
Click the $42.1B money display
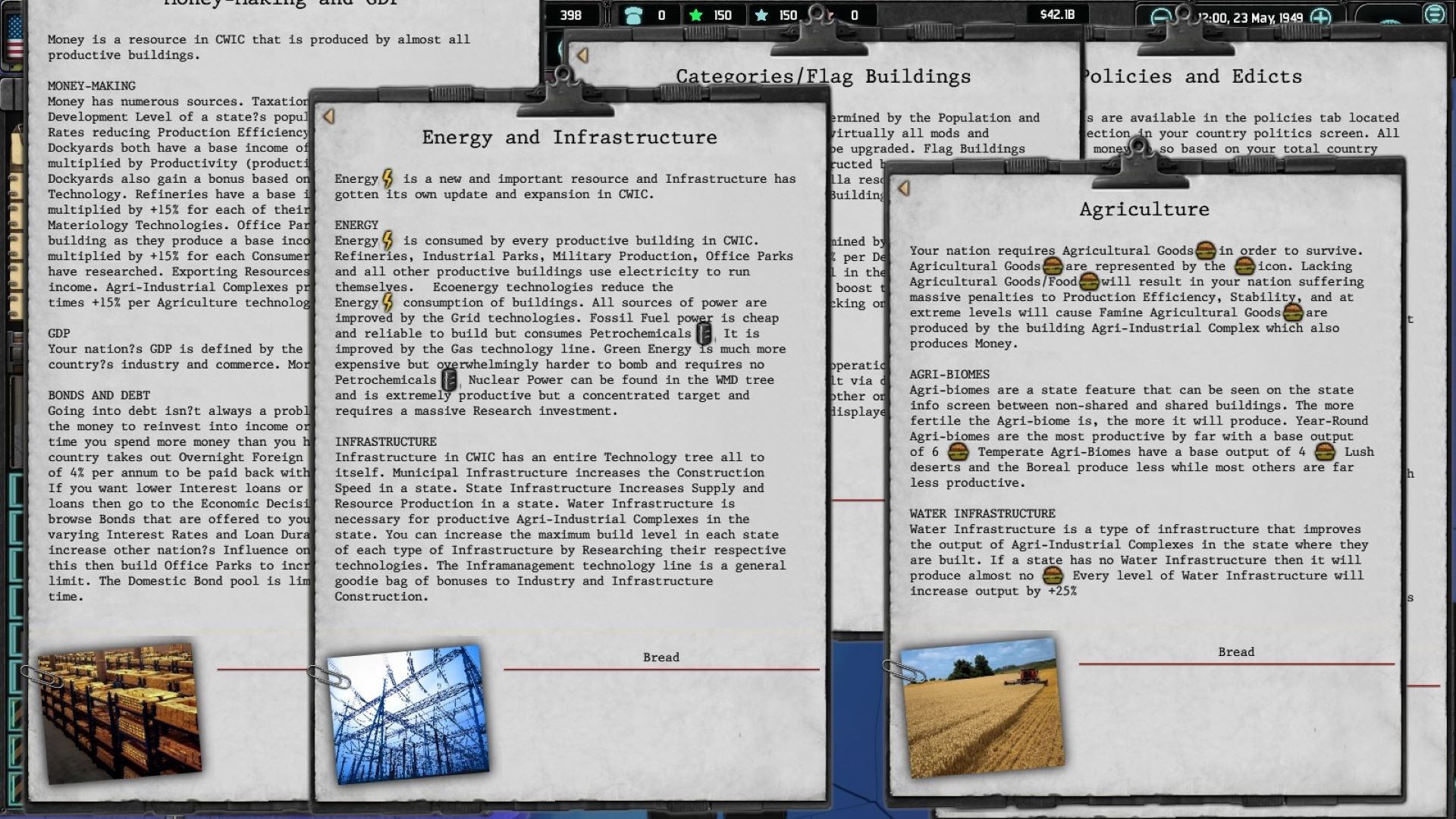point(1056,14)
